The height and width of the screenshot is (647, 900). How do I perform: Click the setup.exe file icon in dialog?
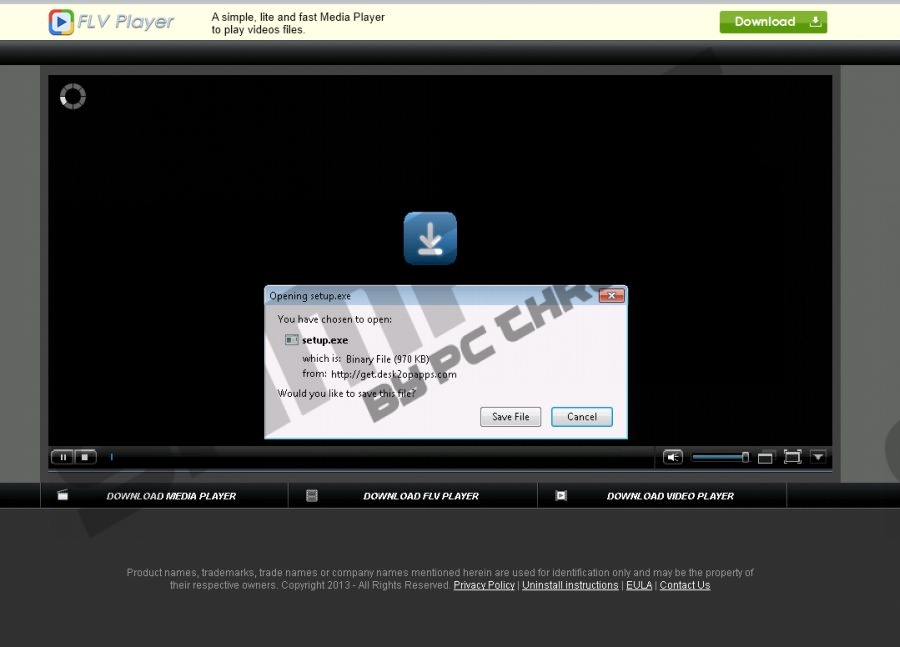coord(291,340)
